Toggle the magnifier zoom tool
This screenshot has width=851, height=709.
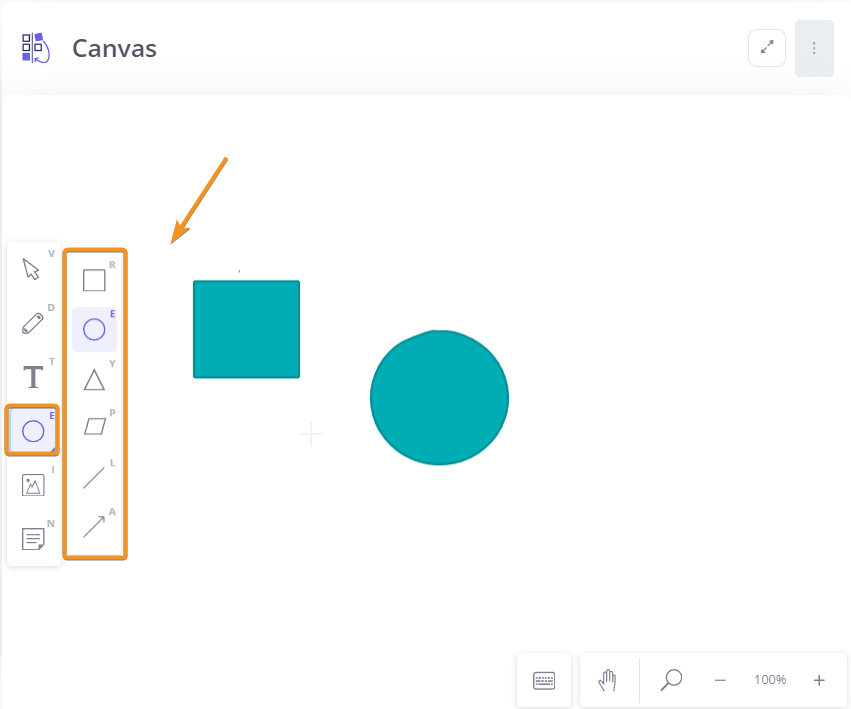coord(671,680)
